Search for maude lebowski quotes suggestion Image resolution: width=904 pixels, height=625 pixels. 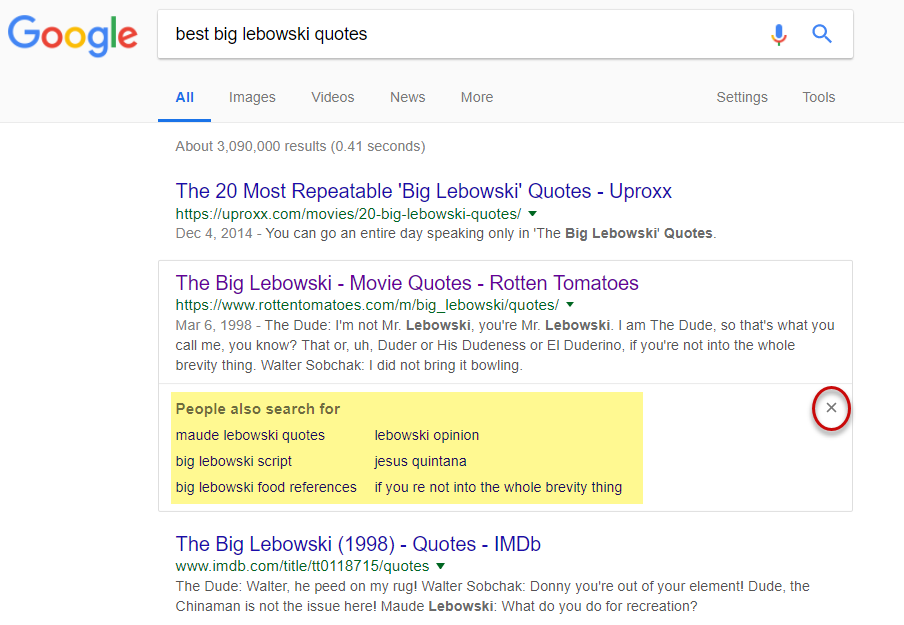click(250, 435)
